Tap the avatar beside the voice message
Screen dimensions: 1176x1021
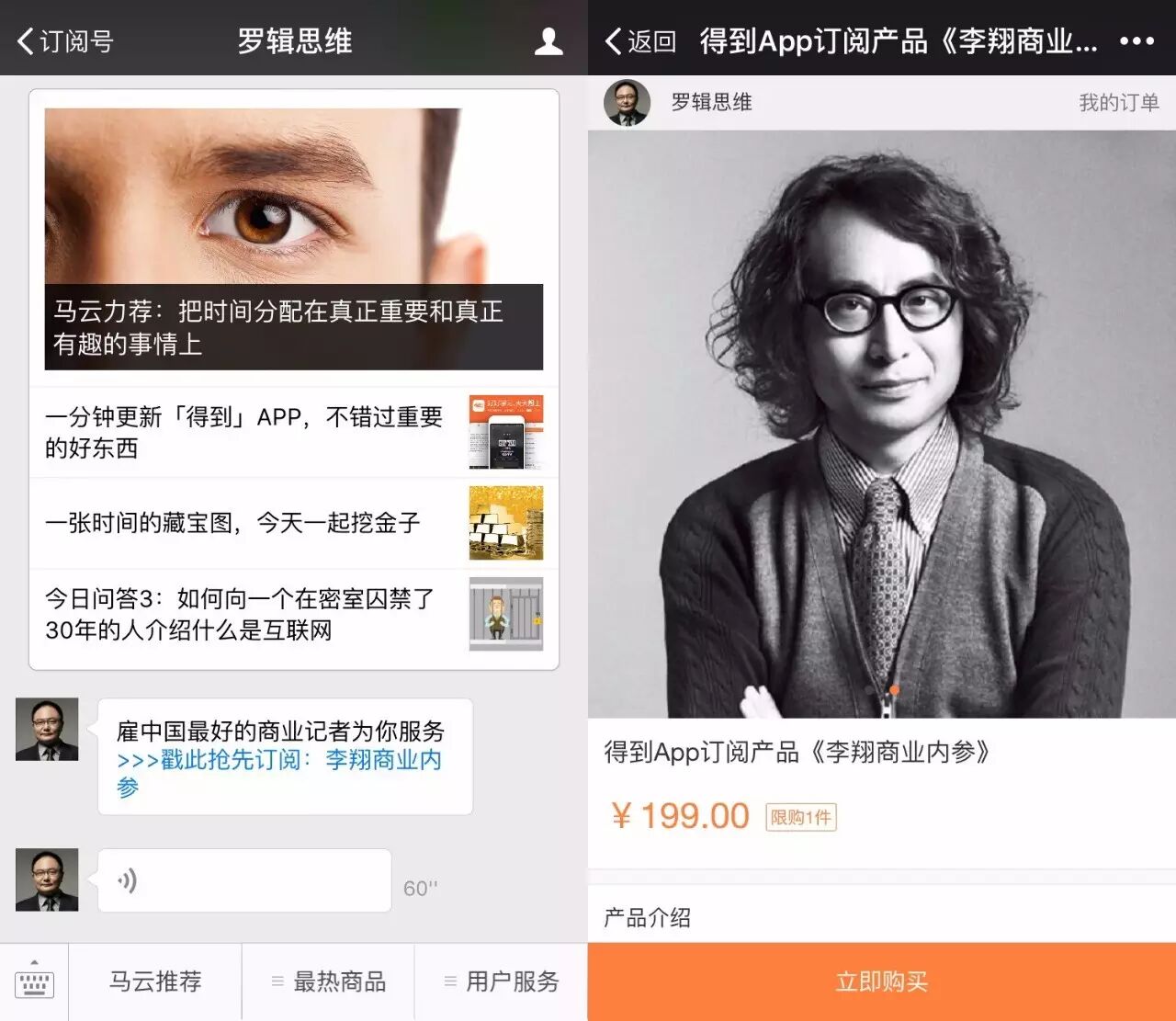click(47, 880)
